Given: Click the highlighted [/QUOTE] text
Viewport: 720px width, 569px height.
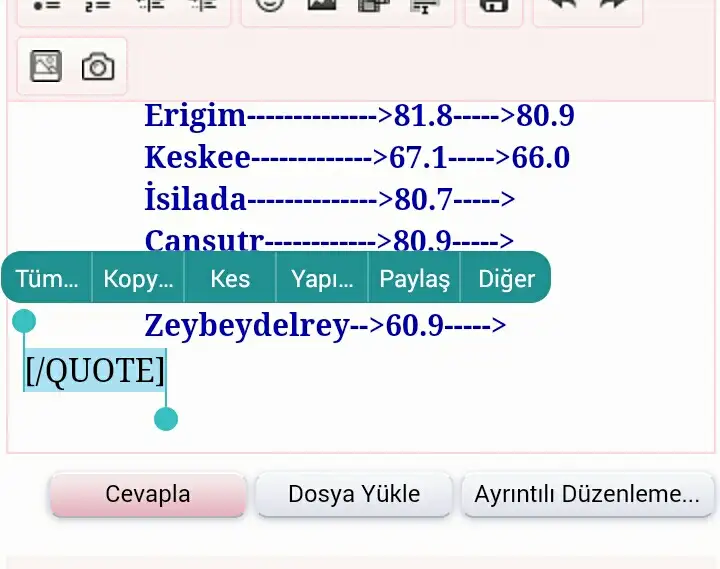Looking at the screenshot, I should (x=95, y=371).
